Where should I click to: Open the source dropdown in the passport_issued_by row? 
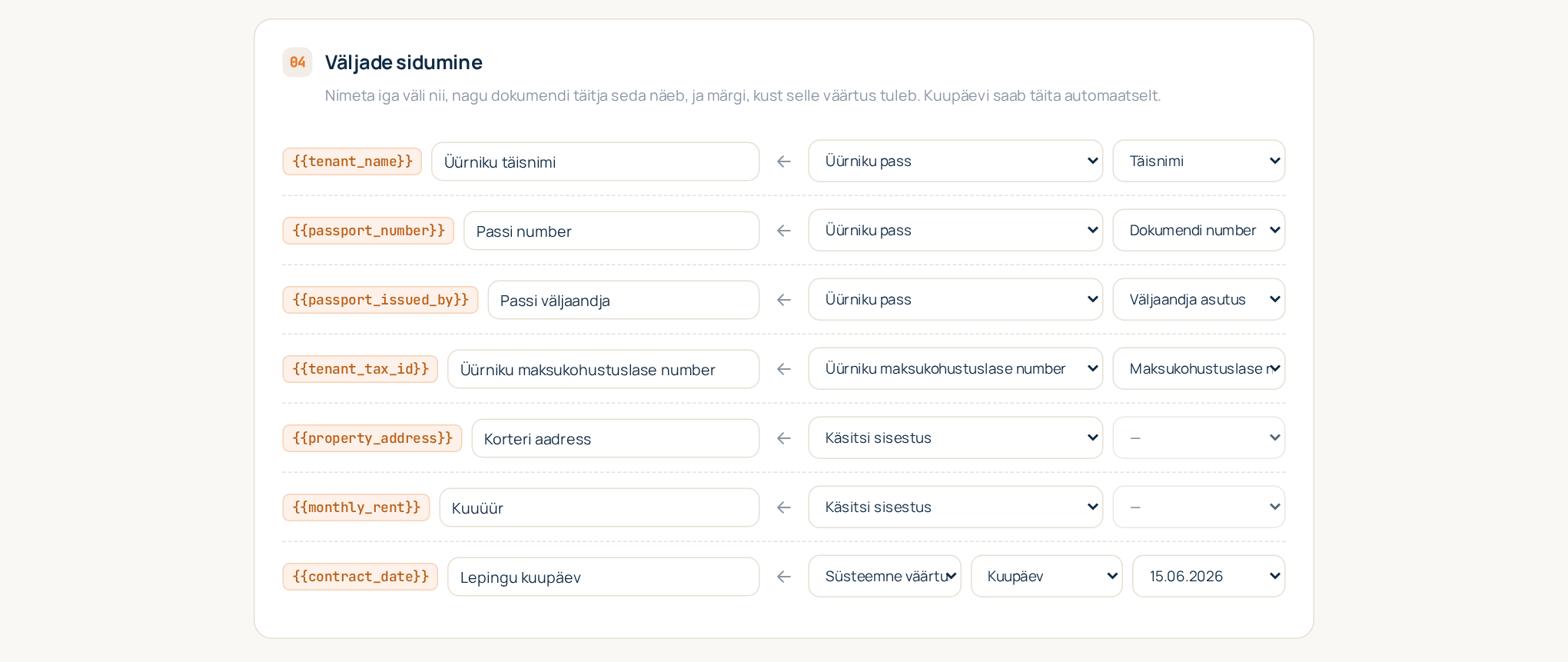point(955,299)
